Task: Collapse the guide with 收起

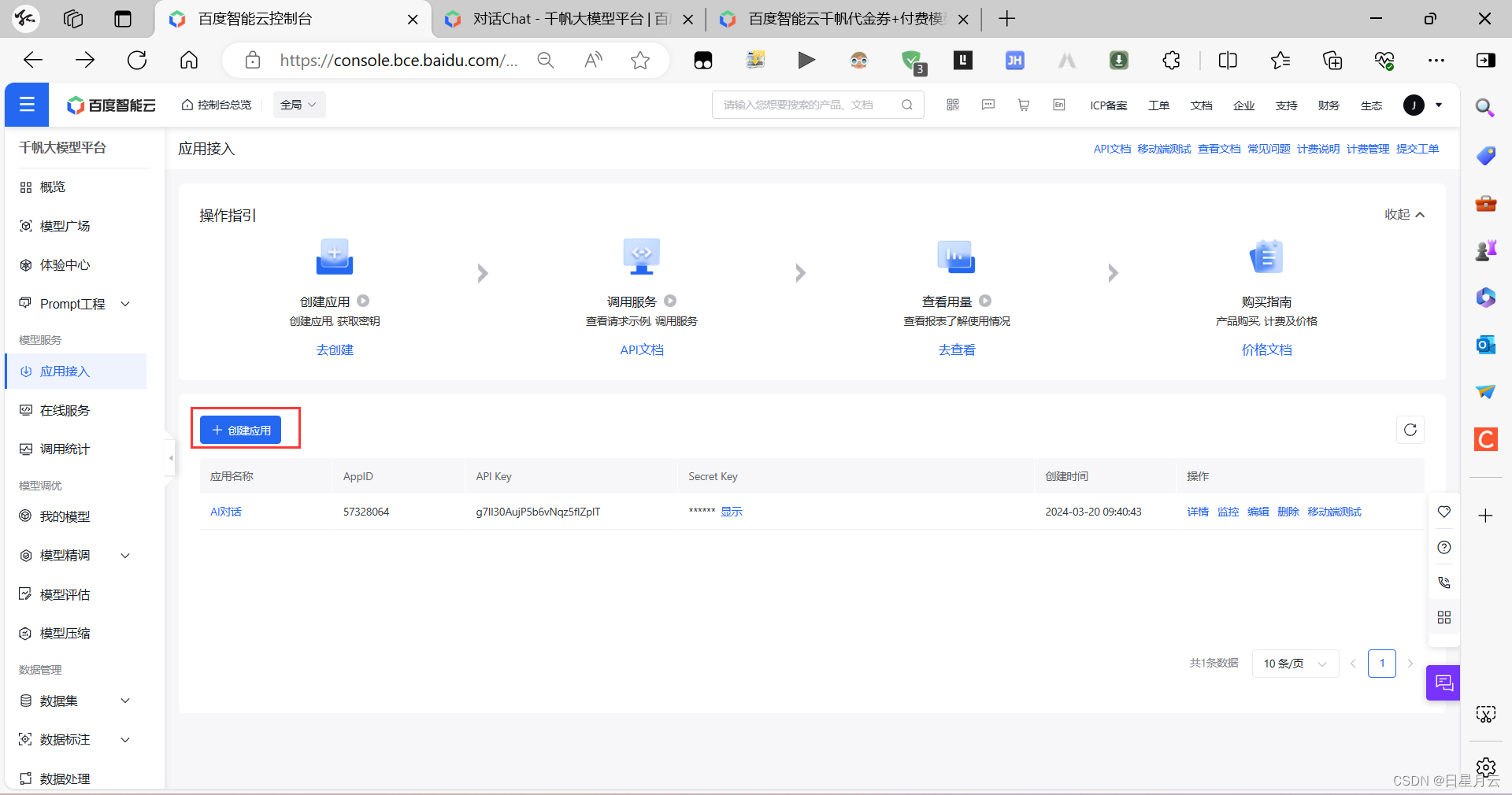Action: (x=1405, y=215)
